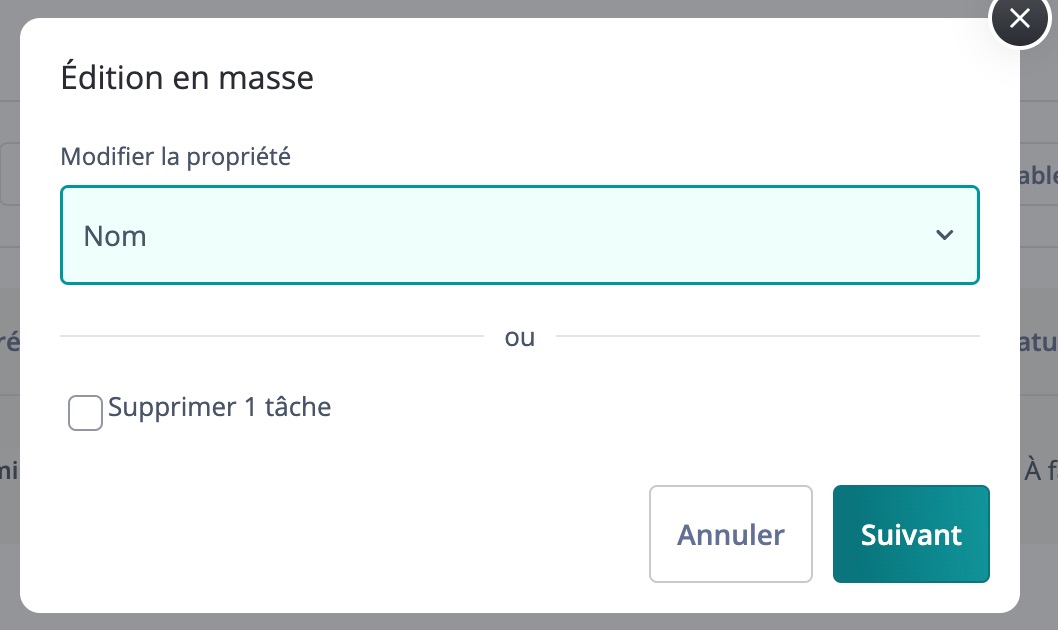Expand dropdown using the chevron arrow

tap(944, 235)
